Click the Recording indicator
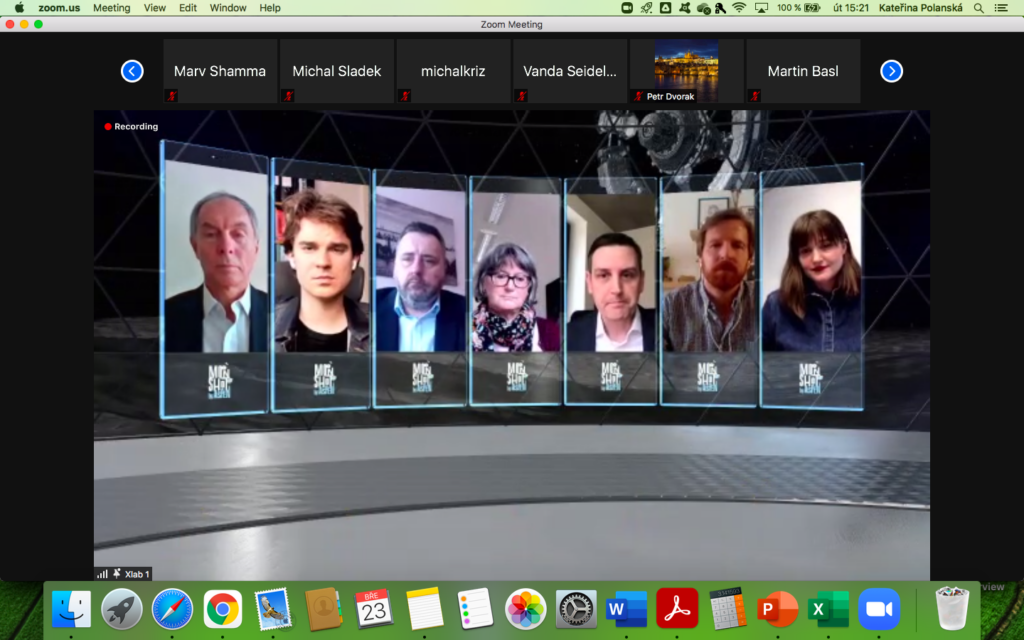The width and height of the screenshot is (1024, 640). click(x=131, y=127)
